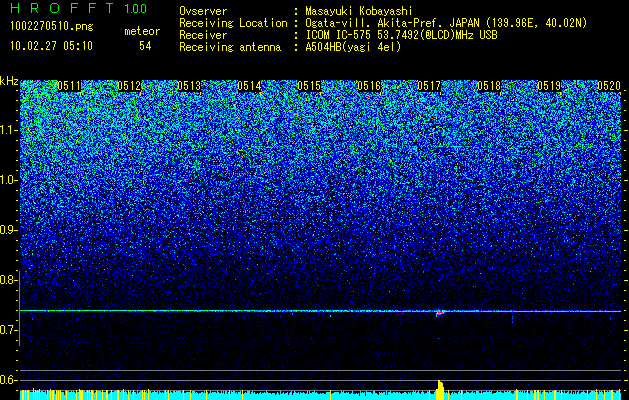This screenshot has width=629, height=400.
Task: Click the 'Receiver' field label
Action: click(x=203, y=35)
